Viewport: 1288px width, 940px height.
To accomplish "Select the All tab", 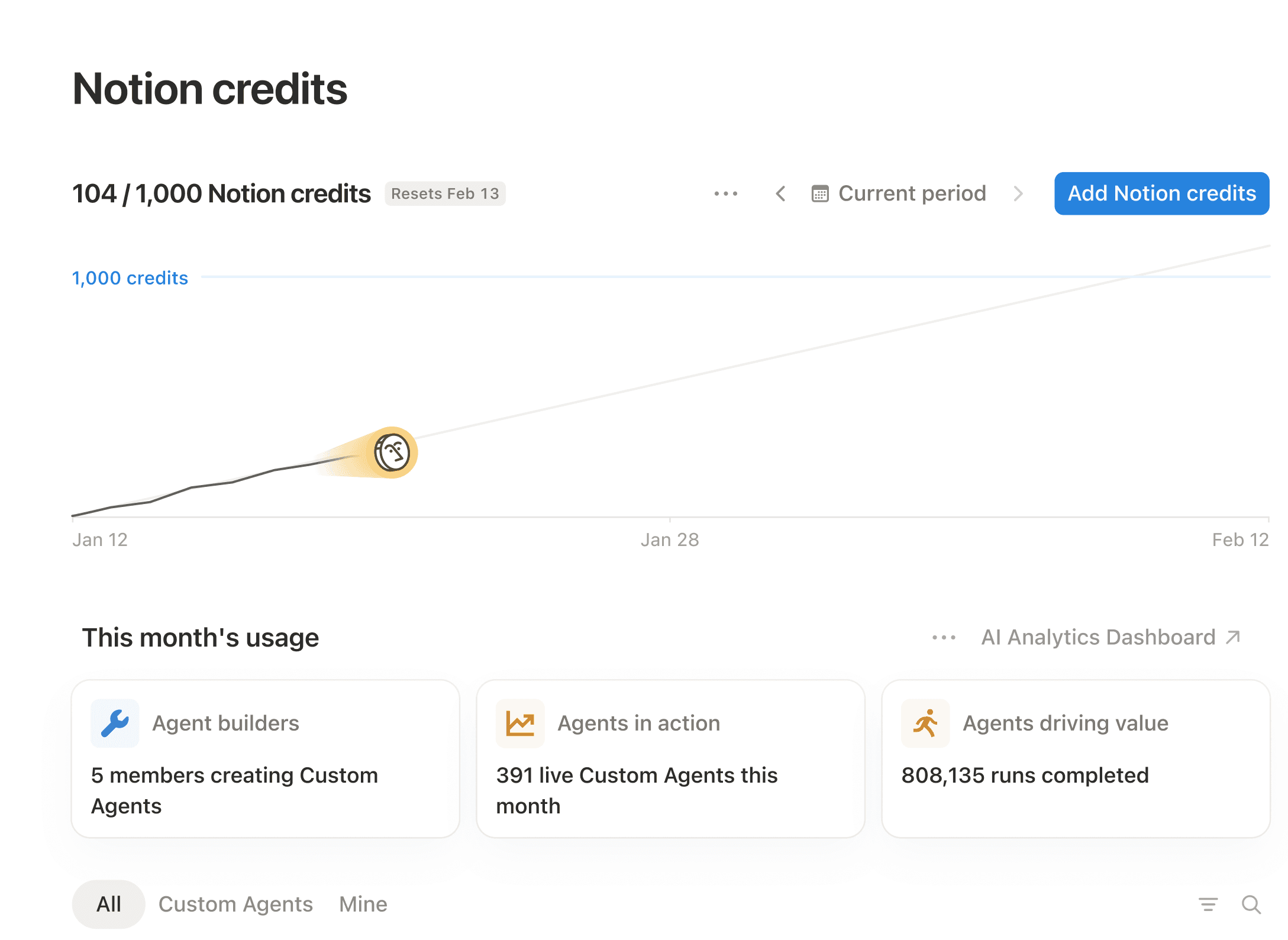I will tap(109, 904).
